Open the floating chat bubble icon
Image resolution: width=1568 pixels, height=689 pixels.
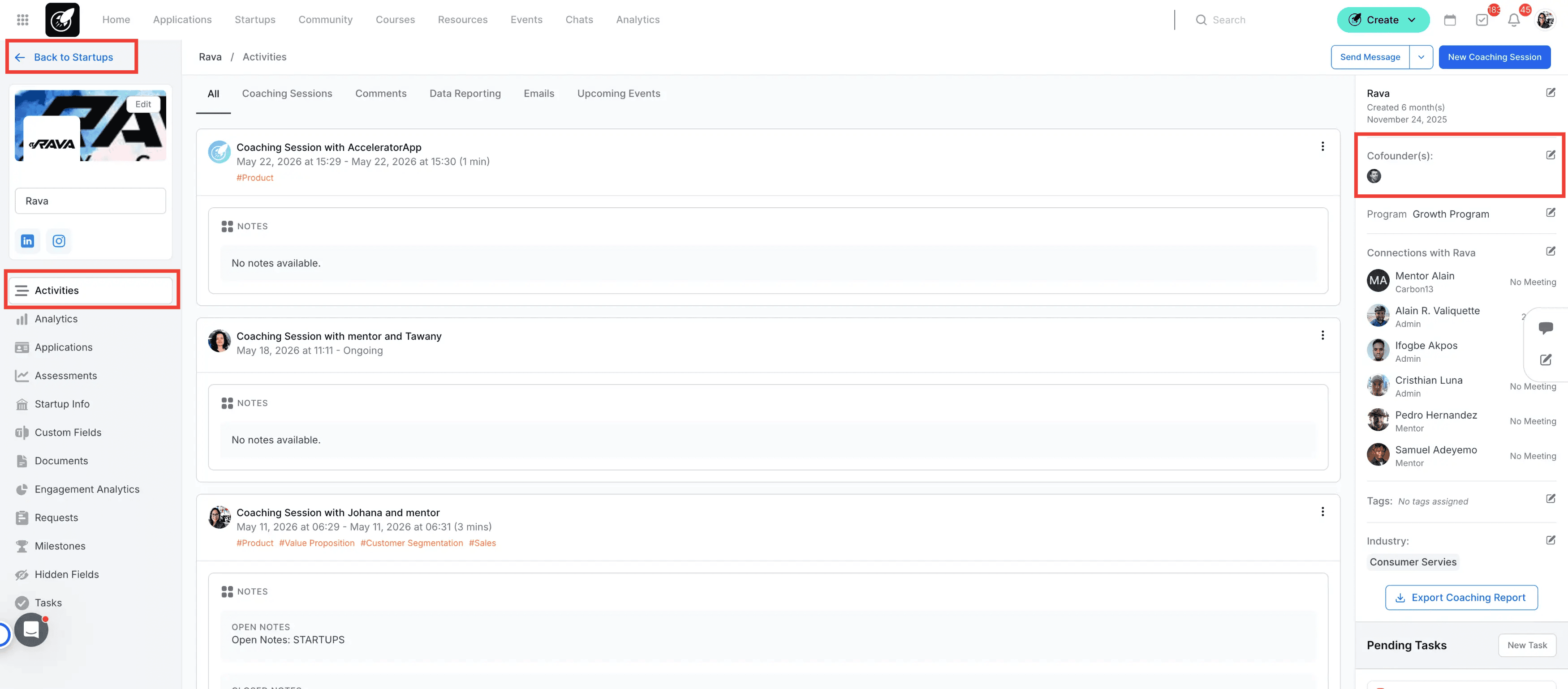pyautogui.click(x=1546, y=328)
